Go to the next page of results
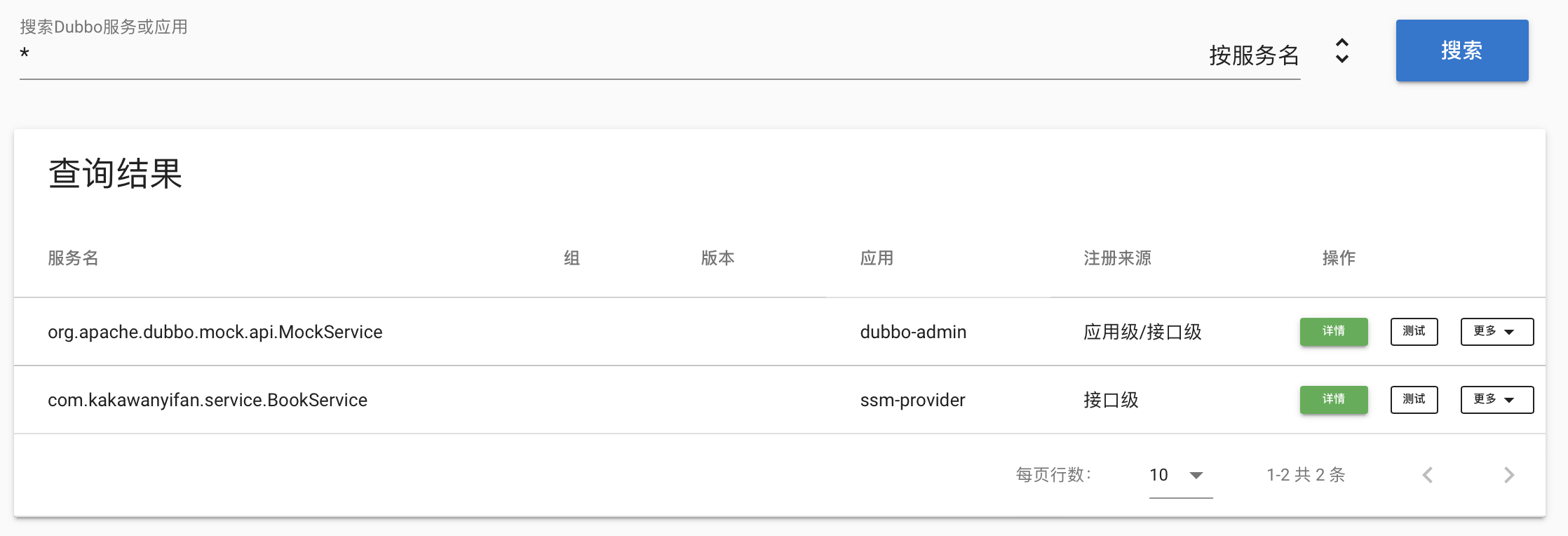This screenshot has height=536, width=1568. 1509,475
